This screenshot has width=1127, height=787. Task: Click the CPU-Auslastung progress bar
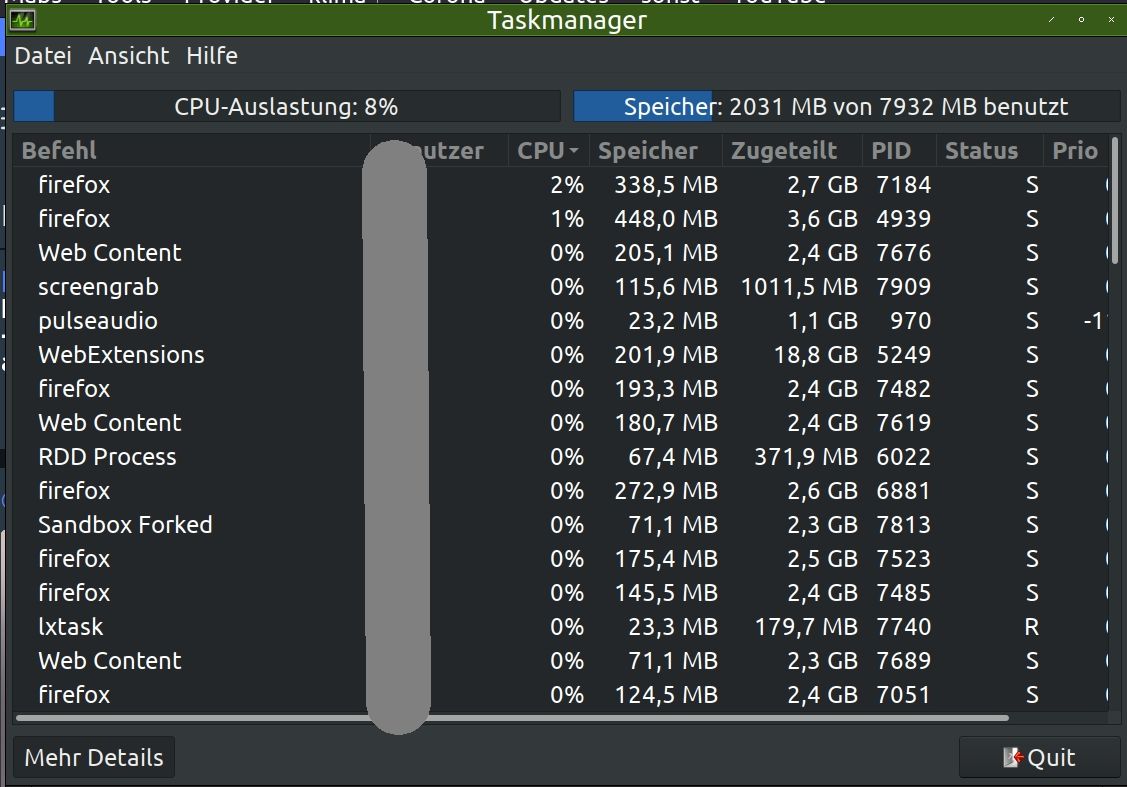tap(287, 106)
